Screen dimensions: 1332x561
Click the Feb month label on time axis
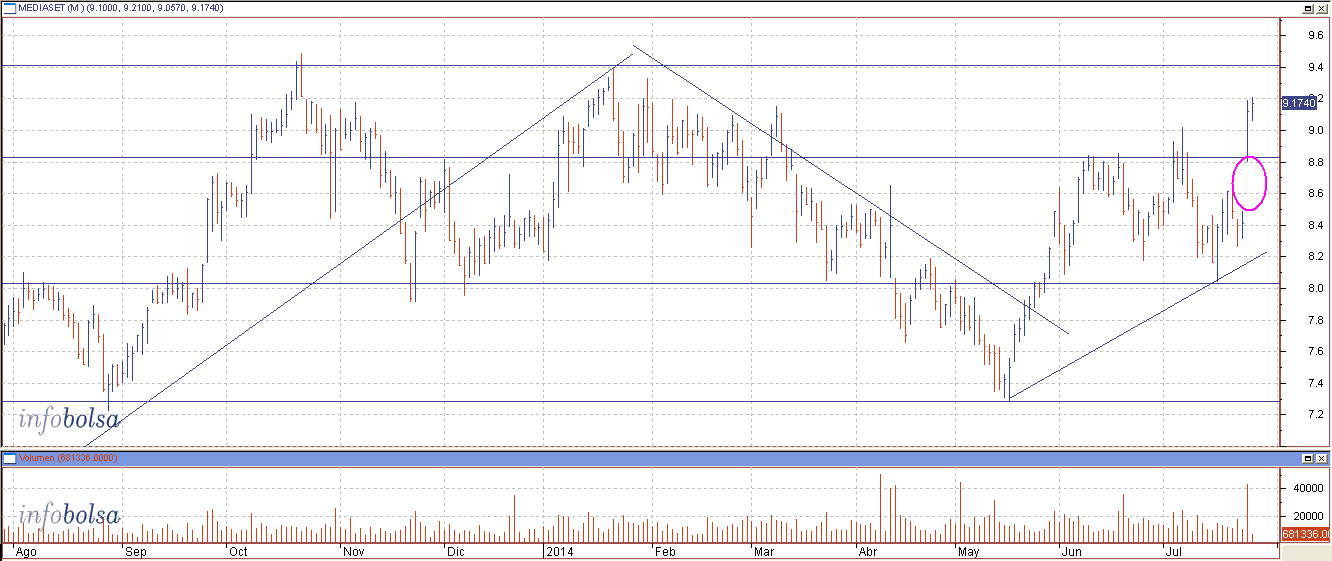coord(667,551)
